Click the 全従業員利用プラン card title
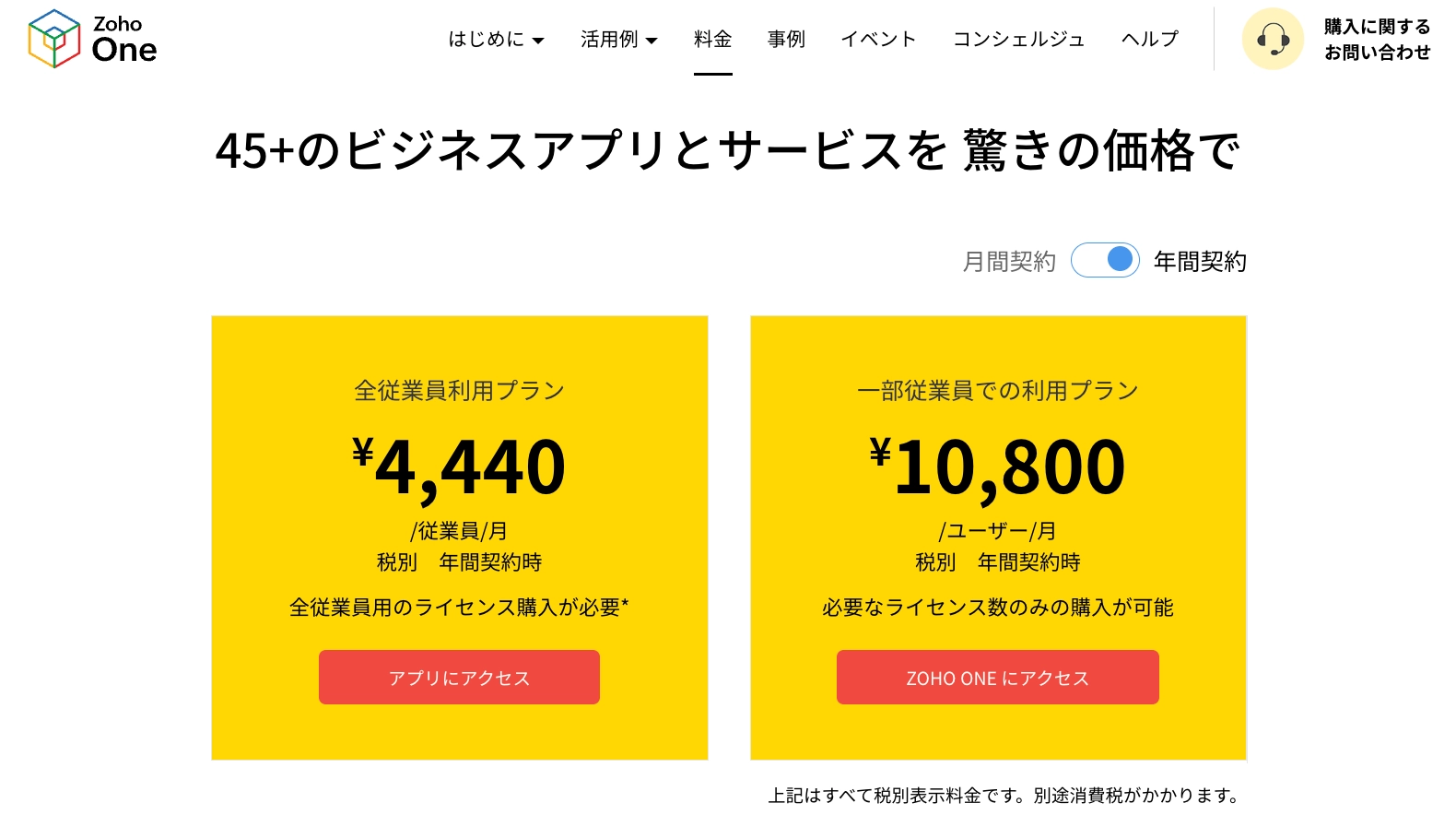1456x815 pixels. coord(459,391)
